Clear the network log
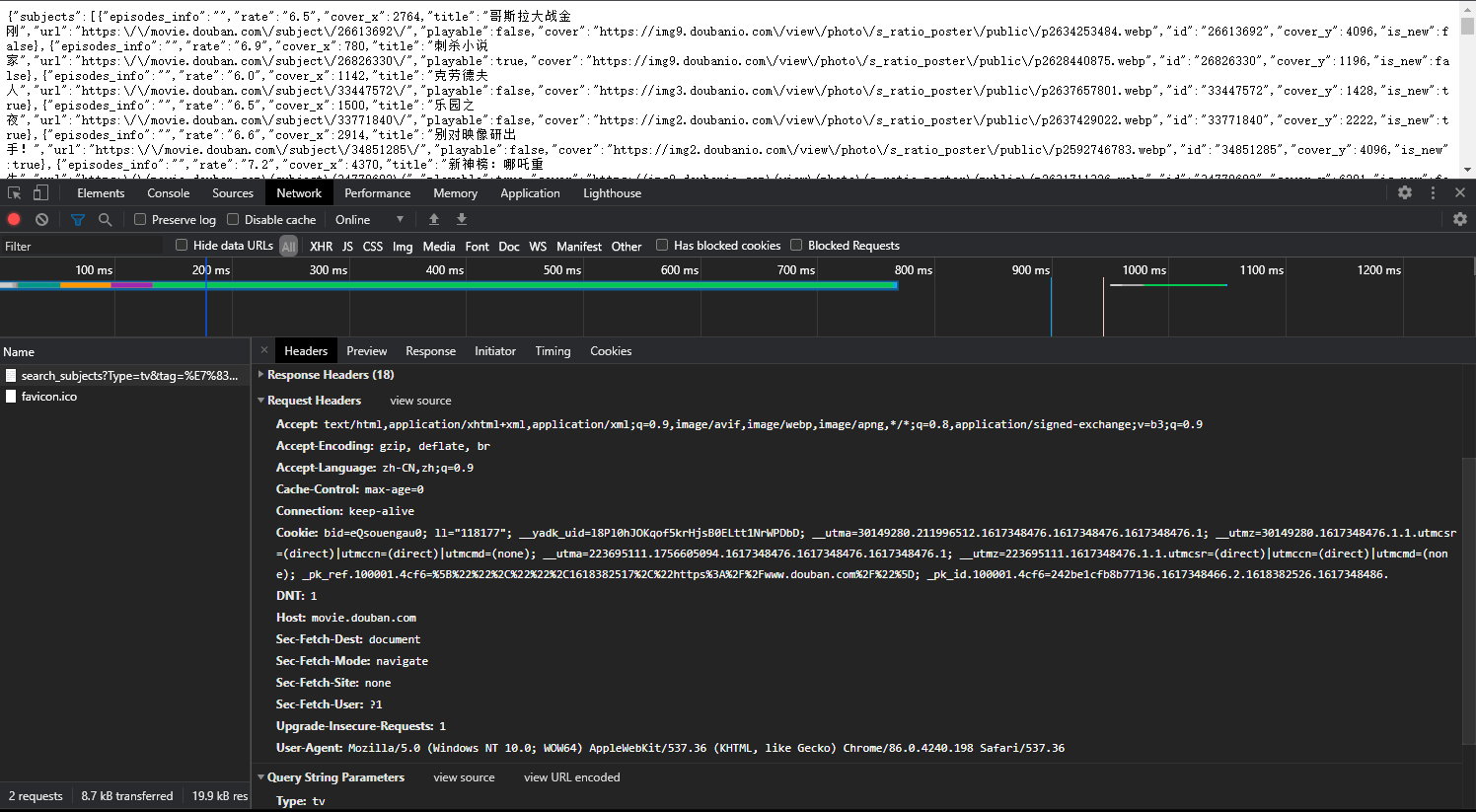 click(x=41, y=219)
